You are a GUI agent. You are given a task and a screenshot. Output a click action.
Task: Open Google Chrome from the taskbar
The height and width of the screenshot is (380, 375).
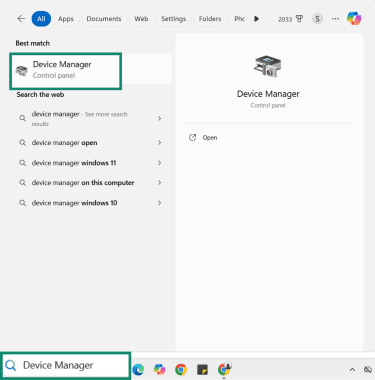click(181, 369)
